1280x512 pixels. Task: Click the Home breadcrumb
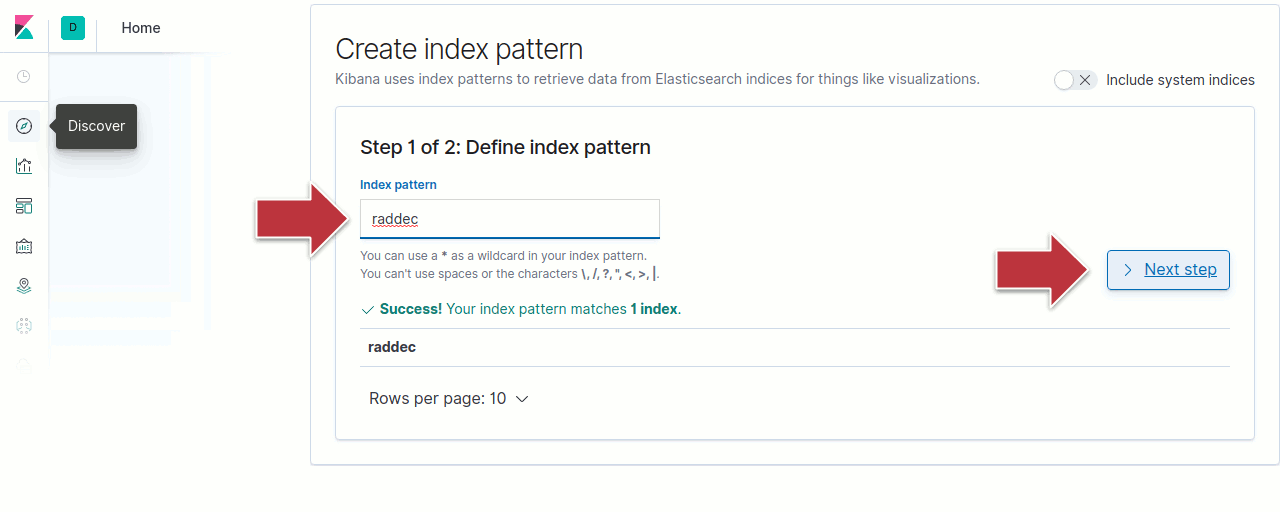click(x=141, y=28)
